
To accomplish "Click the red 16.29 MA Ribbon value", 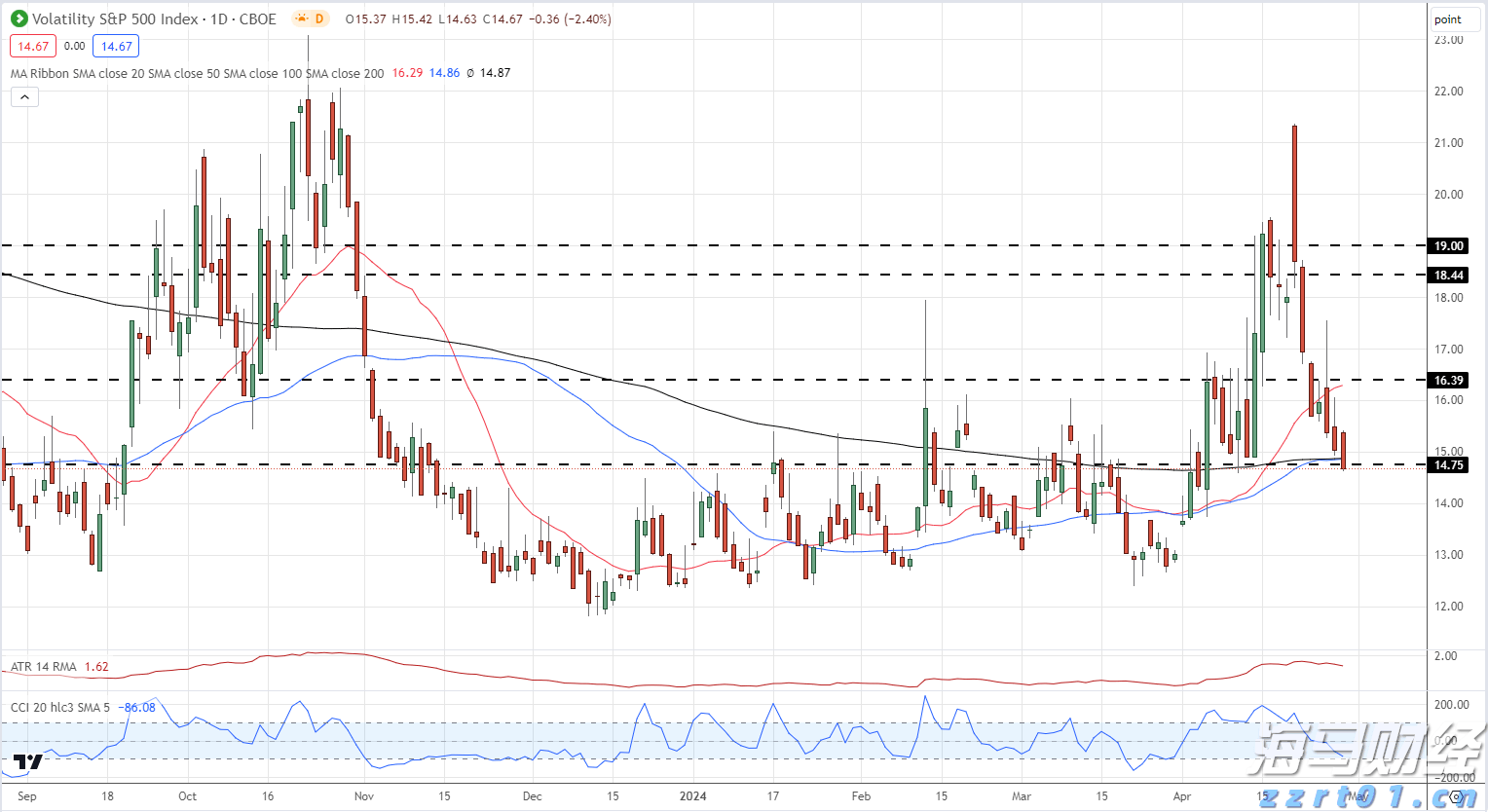I will (x=407, y=73).
